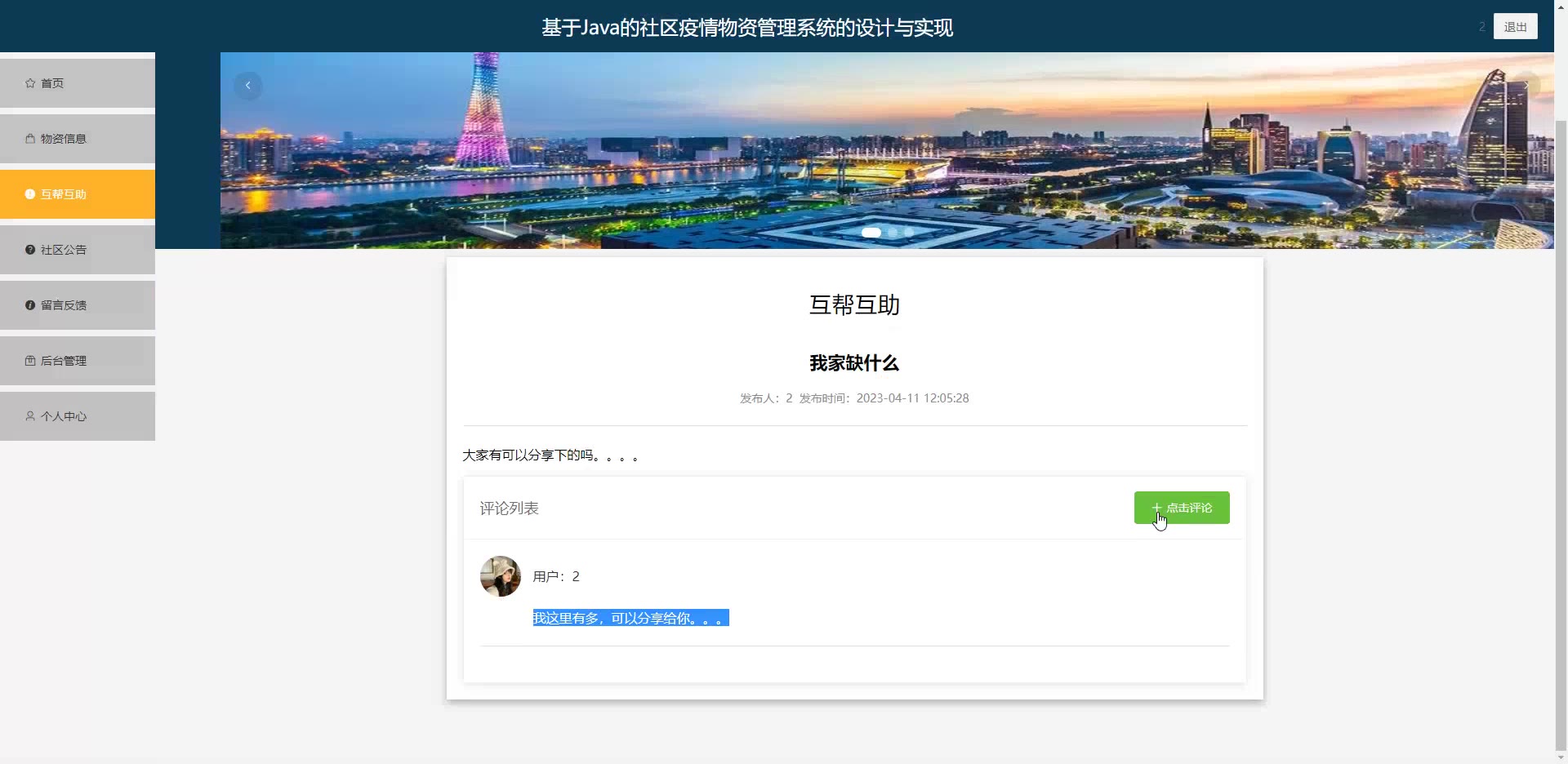Viewport: 1568px width, 764px height.
Task: Open the 社区公告 menu item
Action: pyautogui.click(x=78, y=250)
